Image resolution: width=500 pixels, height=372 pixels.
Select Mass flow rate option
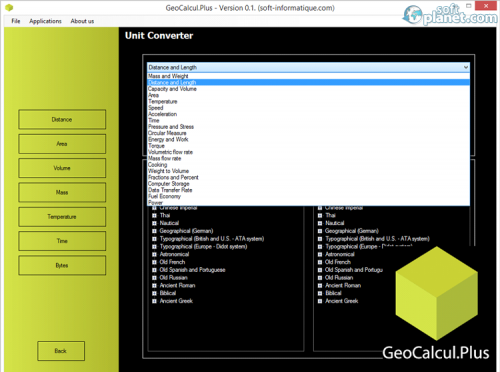point(308,158)
